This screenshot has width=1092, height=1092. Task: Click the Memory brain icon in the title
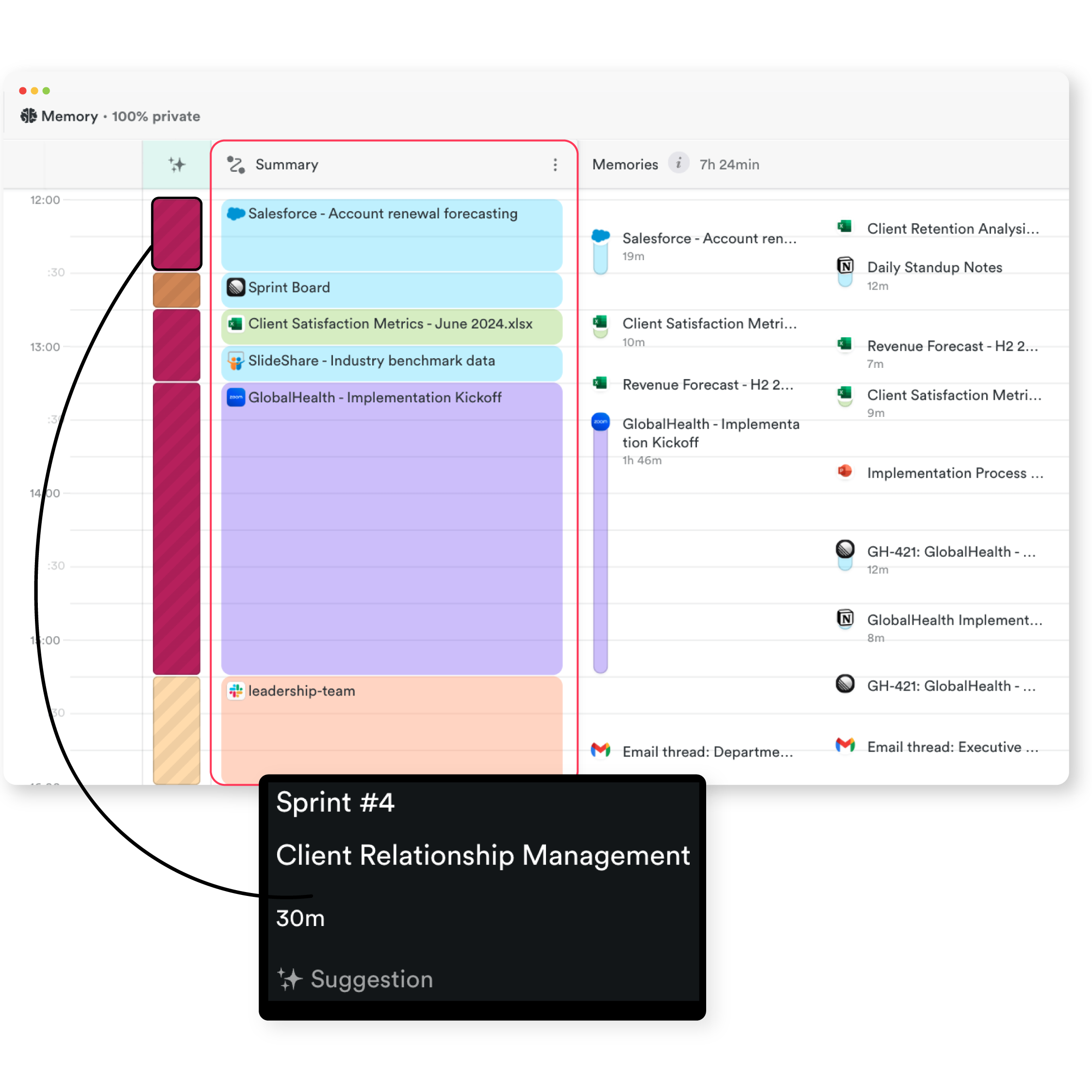pyautogui.click(x=28, y=116)
